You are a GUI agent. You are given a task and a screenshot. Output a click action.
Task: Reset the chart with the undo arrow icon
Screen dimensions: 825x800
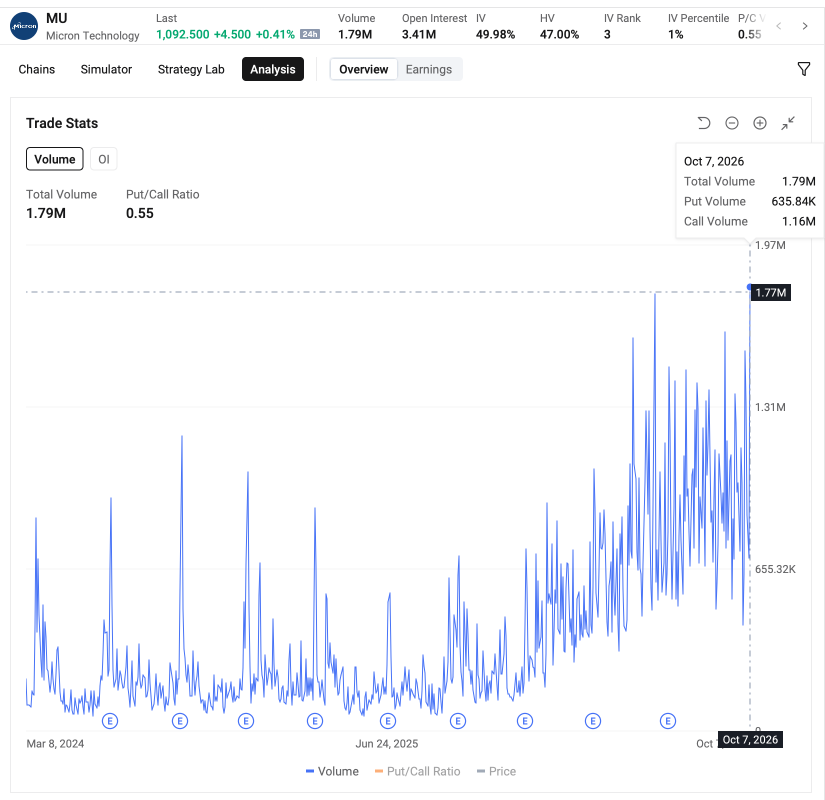703,123
